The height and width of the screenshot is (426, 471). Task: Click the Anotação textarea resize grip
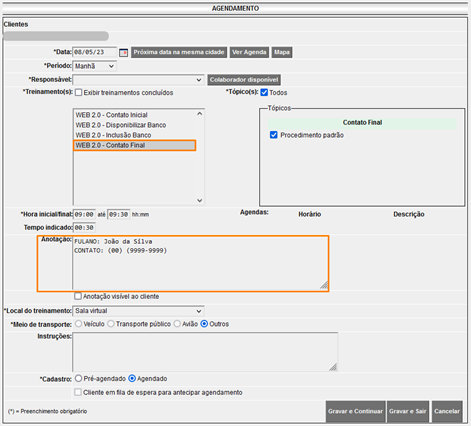[x=324, y=285]
